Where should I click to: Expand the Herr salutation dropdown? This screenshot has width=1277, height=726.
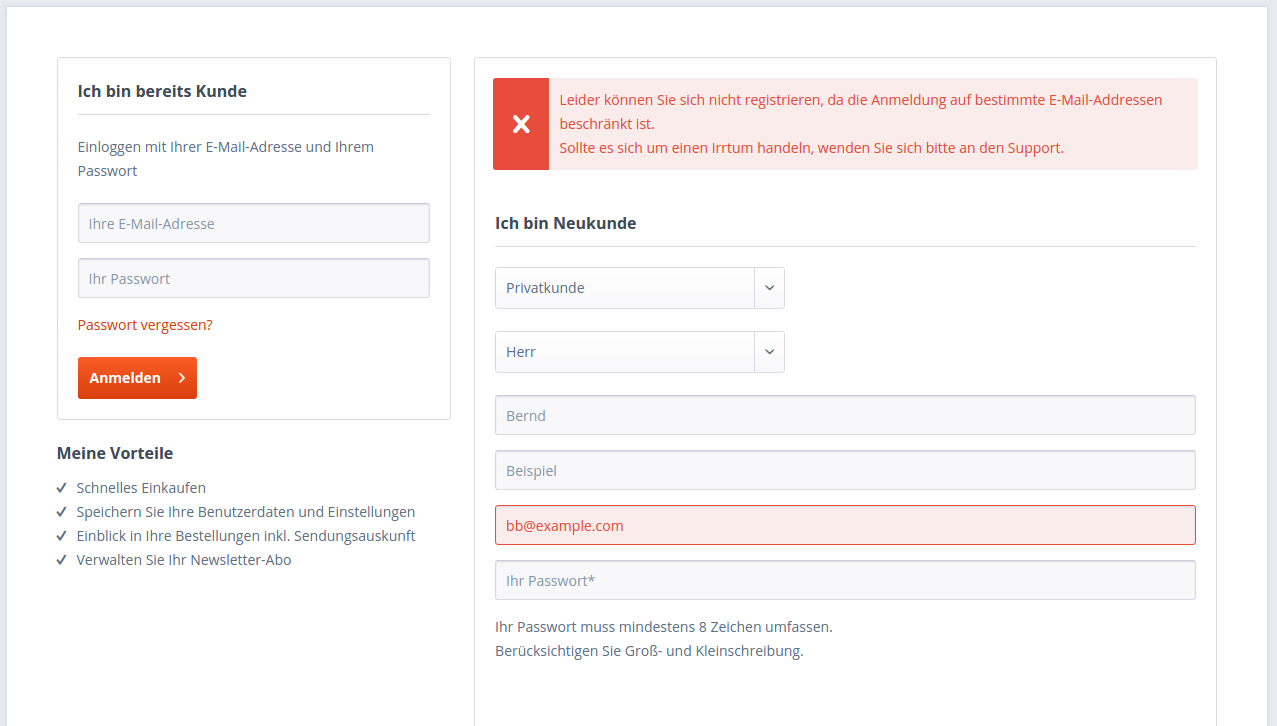(625, 352)
